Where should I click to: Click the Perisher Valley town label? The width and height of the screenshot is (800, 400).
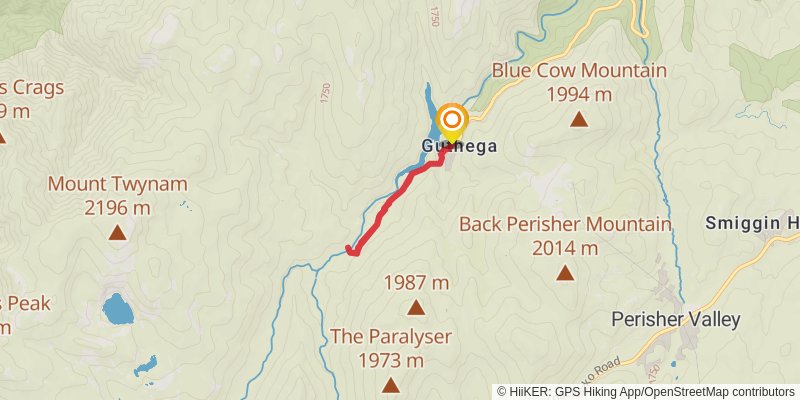point(676,320)
